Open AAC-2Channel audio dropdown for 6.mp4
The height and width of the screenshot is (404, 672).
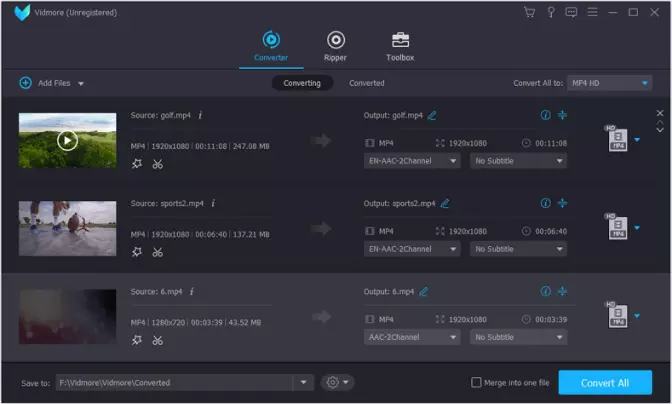pyautogui.click(x=412, y=337)
